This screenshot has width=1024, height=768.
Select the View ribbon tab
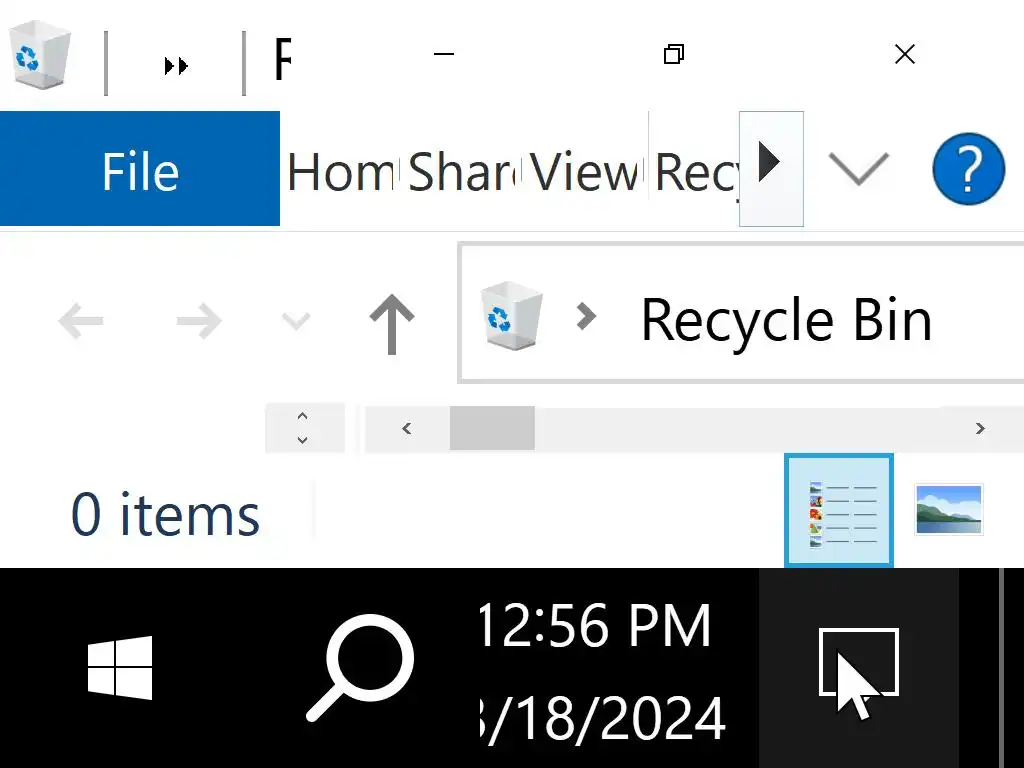(x=584, y=173)
